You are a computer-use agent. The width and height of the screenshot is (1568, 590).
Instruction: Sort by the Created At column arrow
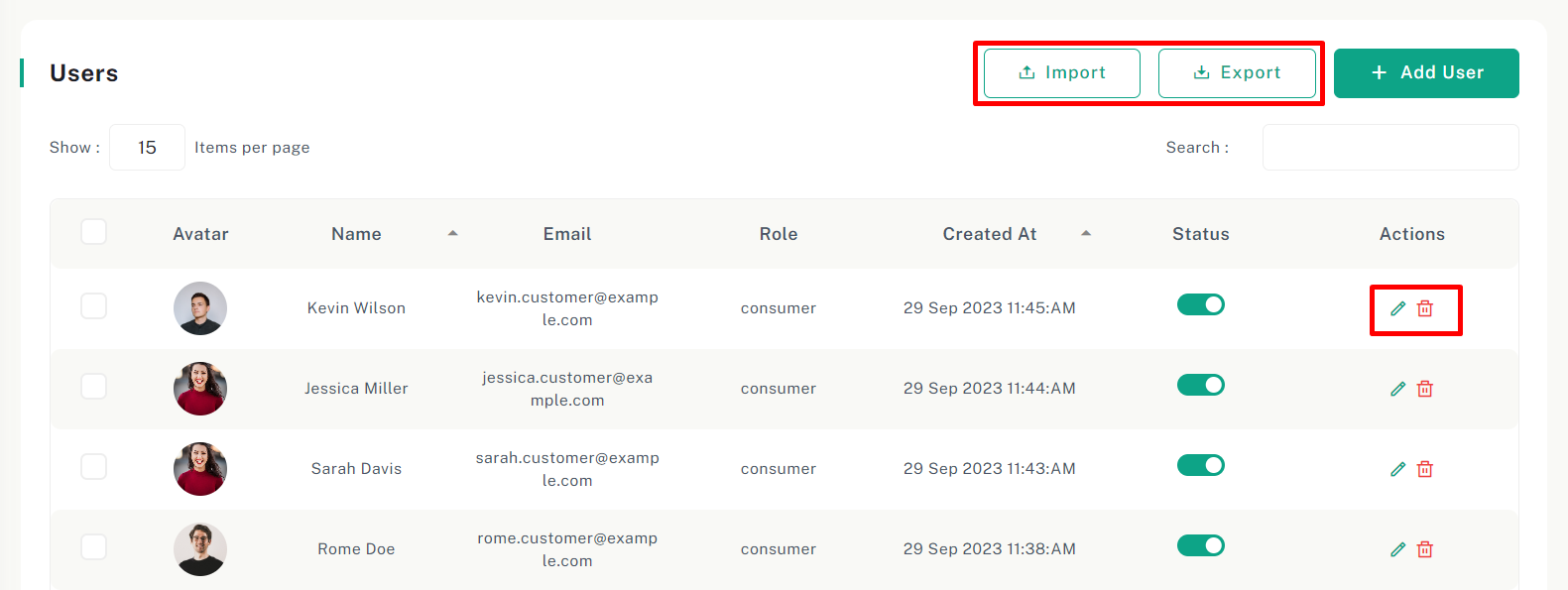point(1086,234)
